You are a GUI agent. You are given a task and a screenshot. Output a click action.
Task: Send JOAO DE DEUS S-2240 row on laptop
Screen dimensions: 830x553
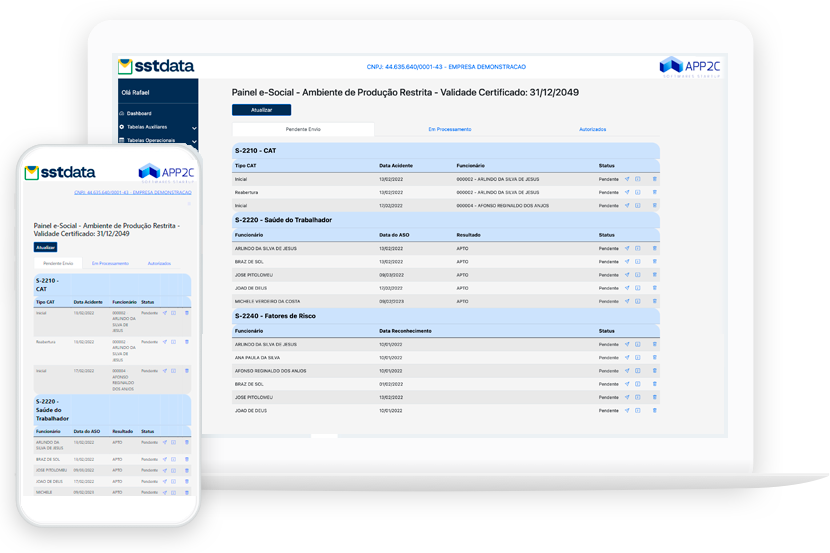[x=627, y=411]
